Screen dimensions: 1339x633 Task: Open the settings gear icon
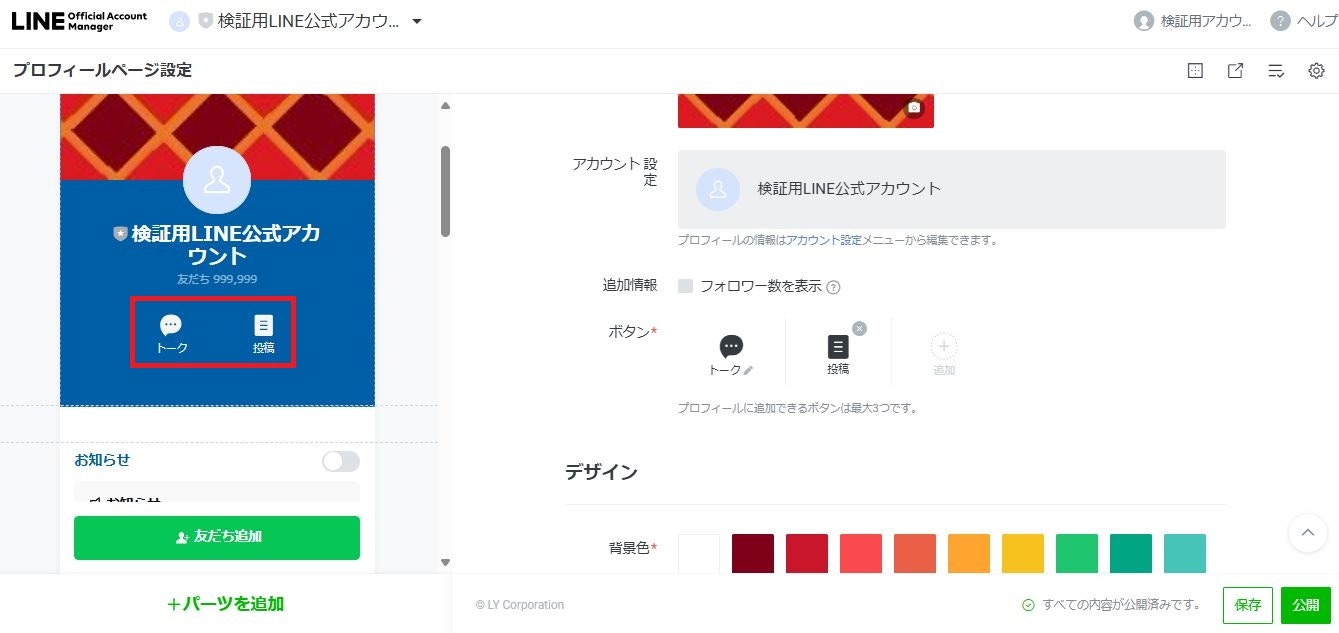(x=1317, y=71)
